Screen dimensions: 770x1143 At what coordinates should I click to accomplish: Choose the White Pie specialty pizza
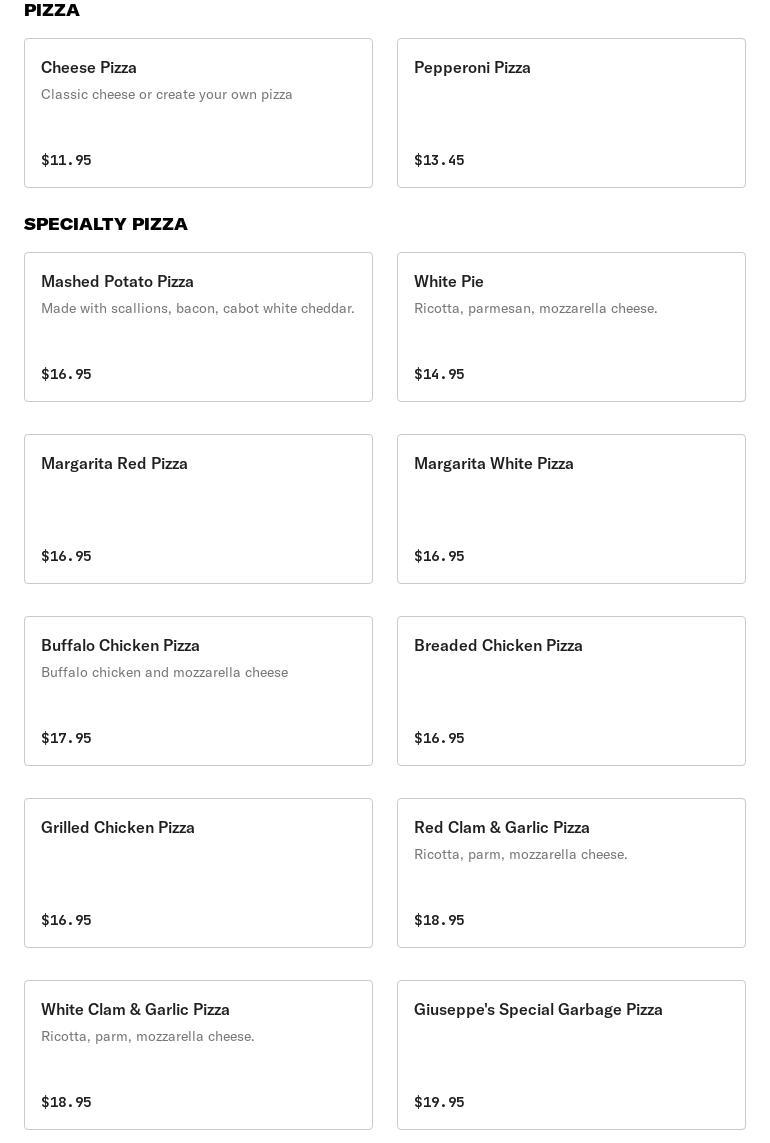571,327
